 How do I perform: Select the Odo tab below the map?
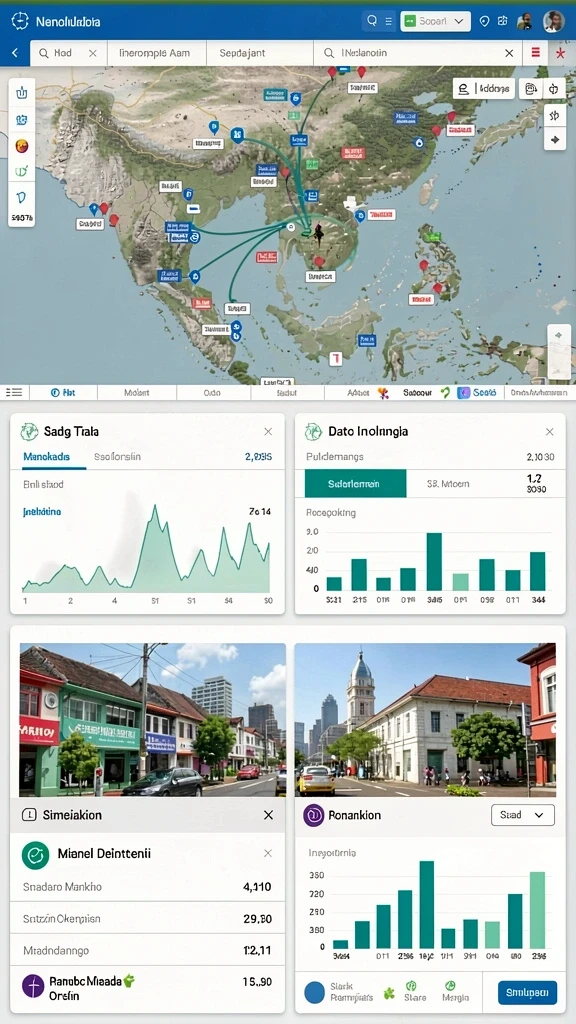pyautogui.click(x=212, y=392)
